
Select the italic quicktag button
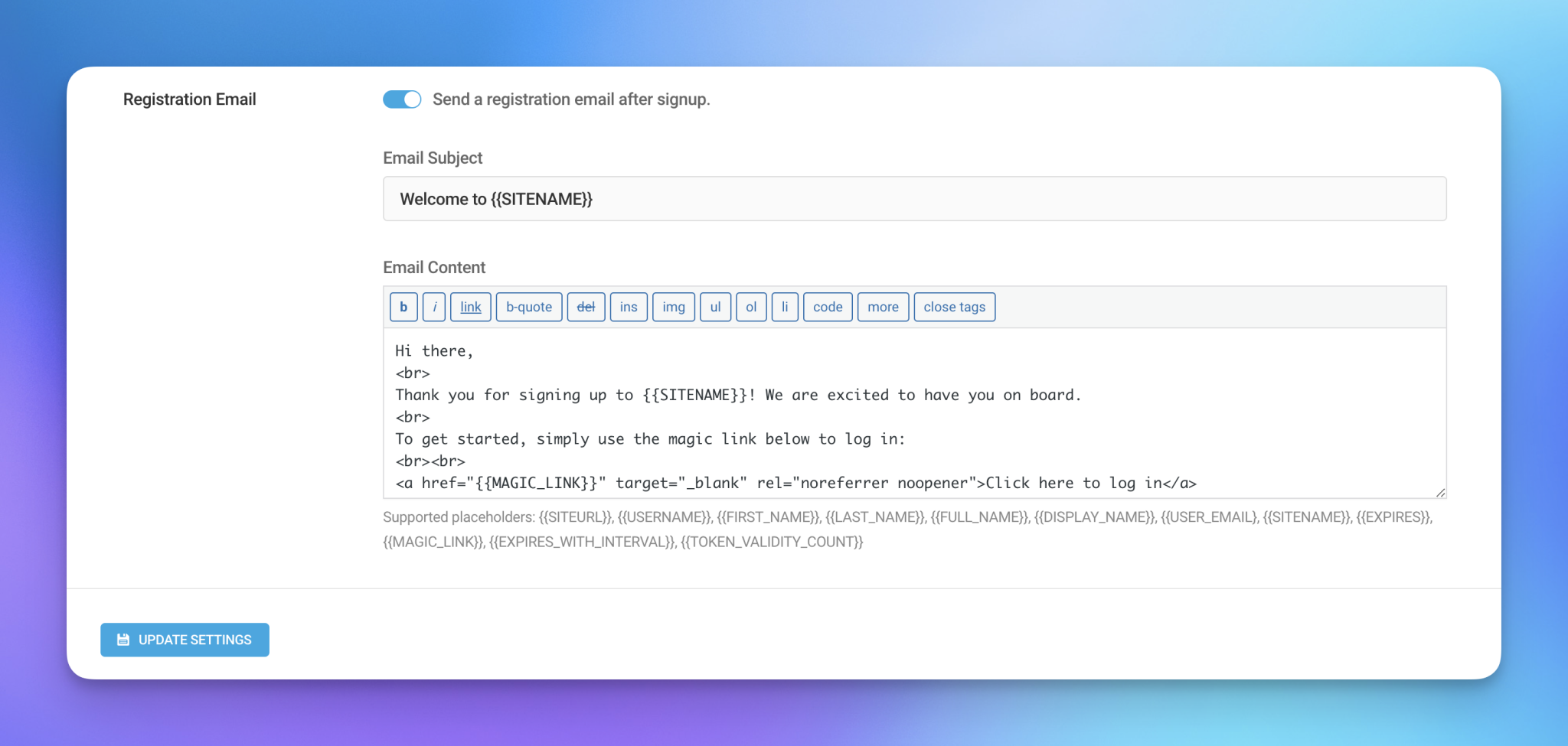tap(434, 307)
